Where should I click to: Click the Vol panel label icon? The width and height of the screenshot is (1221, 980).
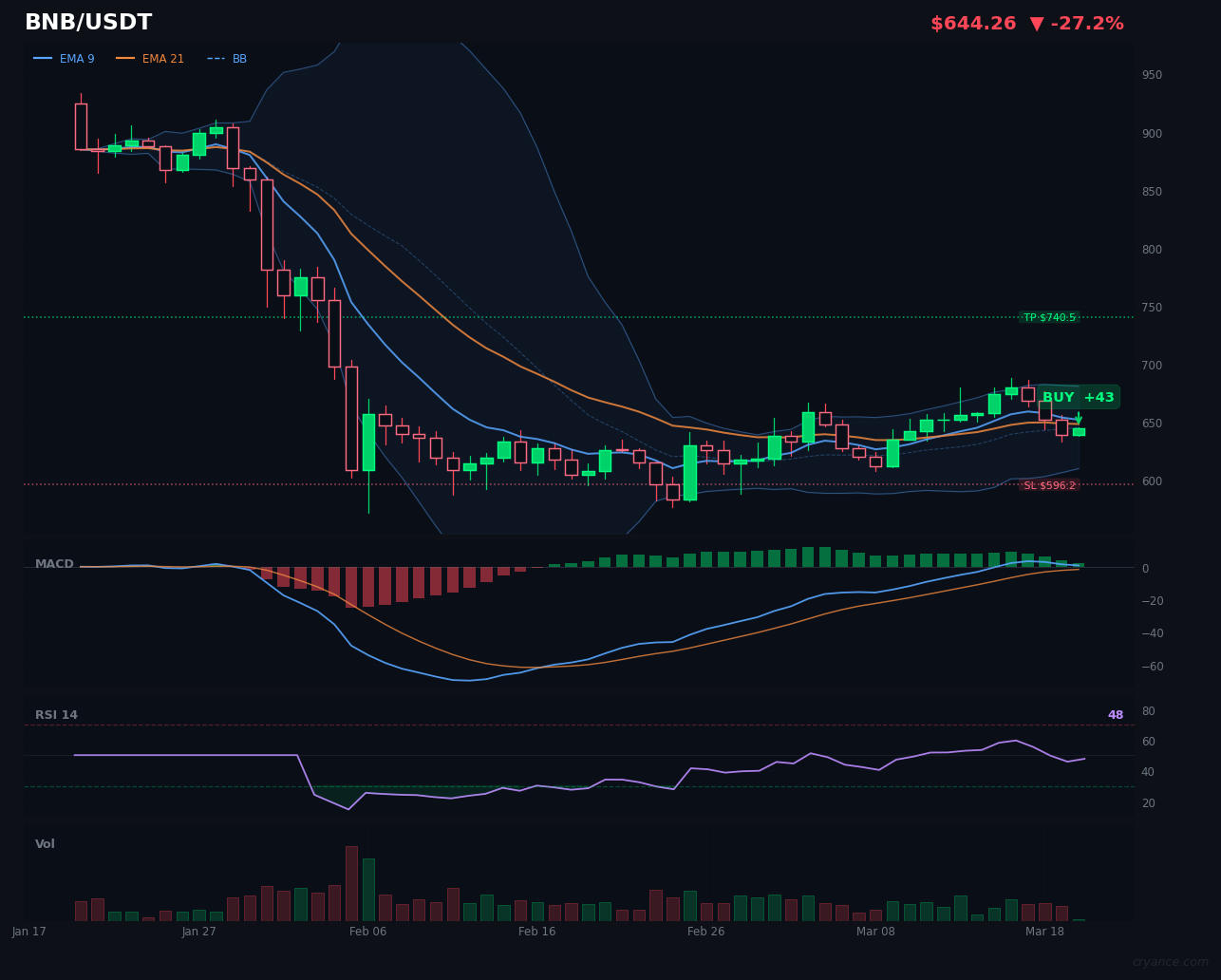pyautogui.click(x=44, y=843)
